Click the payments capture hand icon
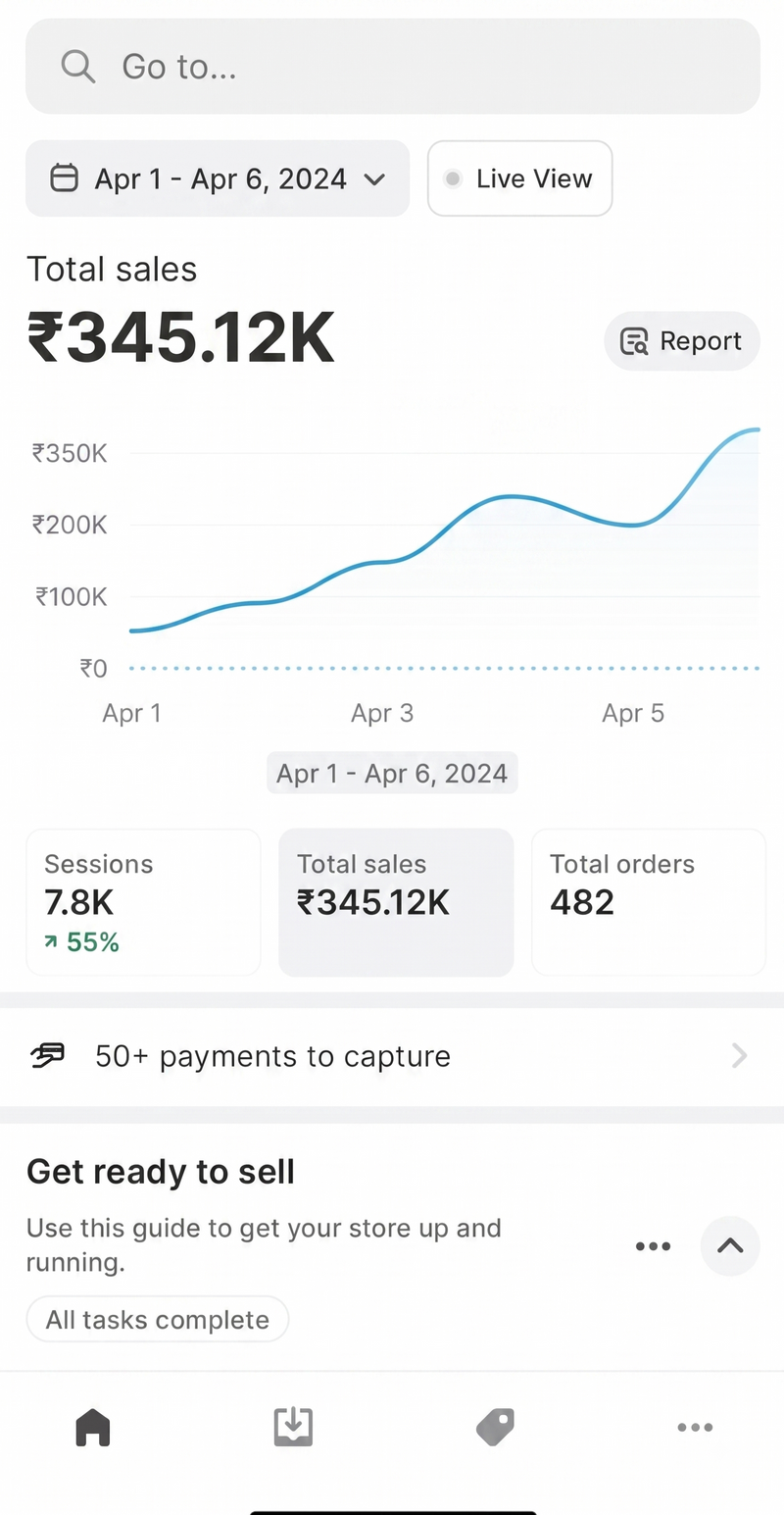The height and width of the screenshot is (1515, 784). point(48,1055)
